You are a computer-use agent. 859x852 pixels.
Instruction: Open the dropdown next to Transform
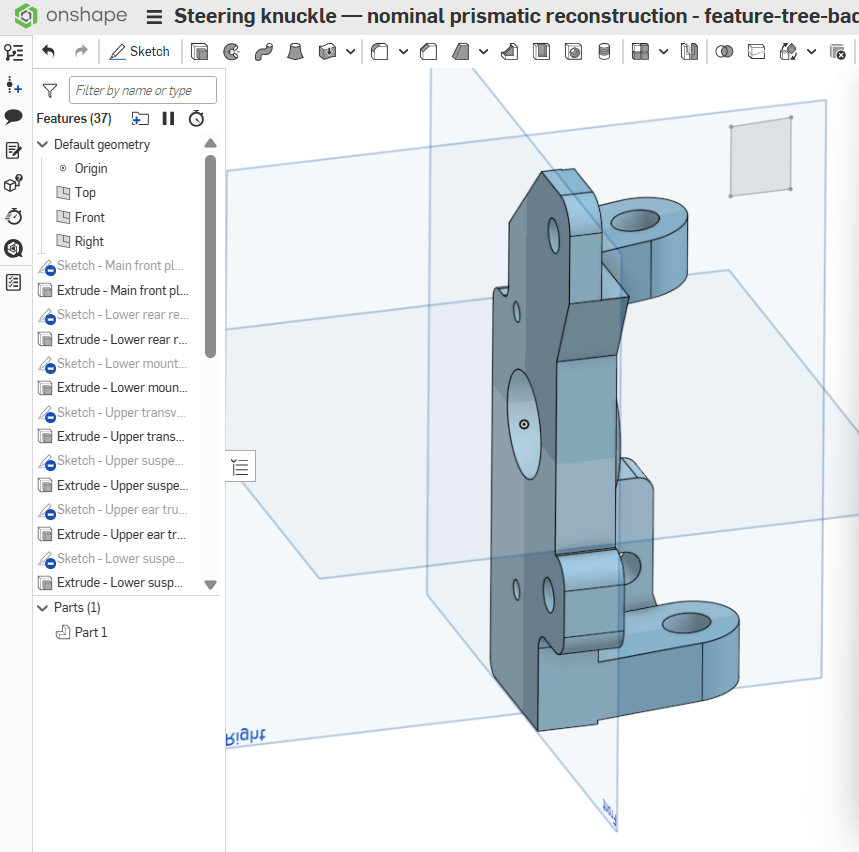(812, 52)
